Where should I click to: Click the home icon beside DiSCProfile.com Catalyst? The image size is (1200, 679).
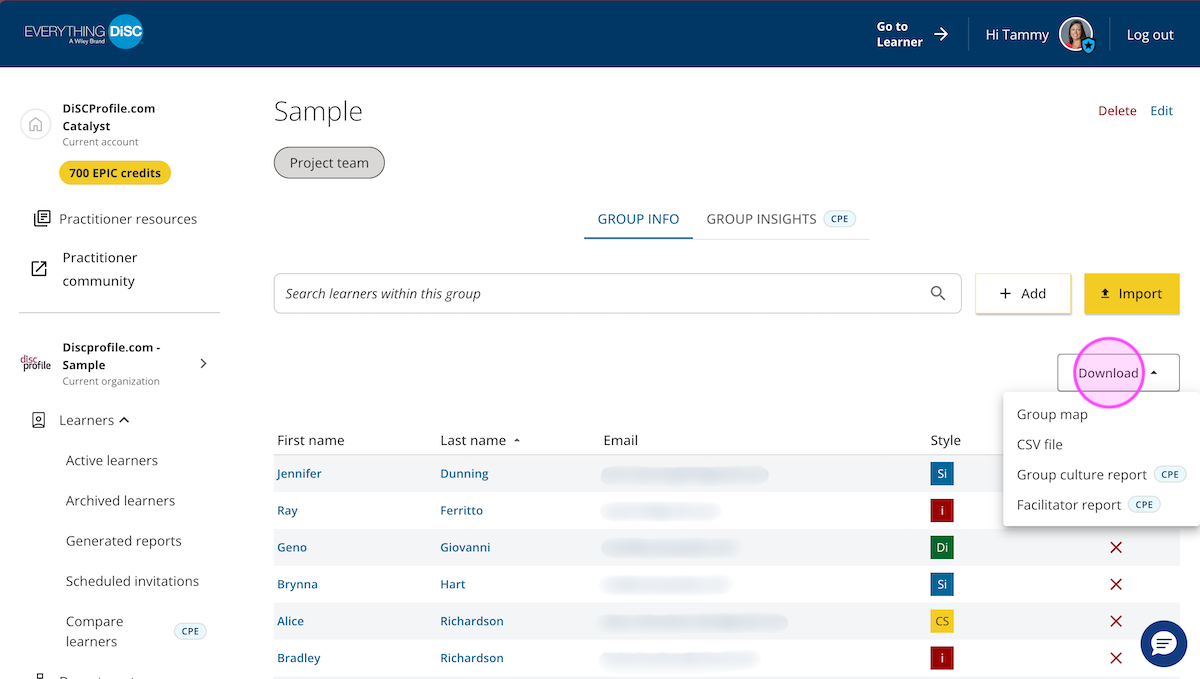[x=36, y=125]
